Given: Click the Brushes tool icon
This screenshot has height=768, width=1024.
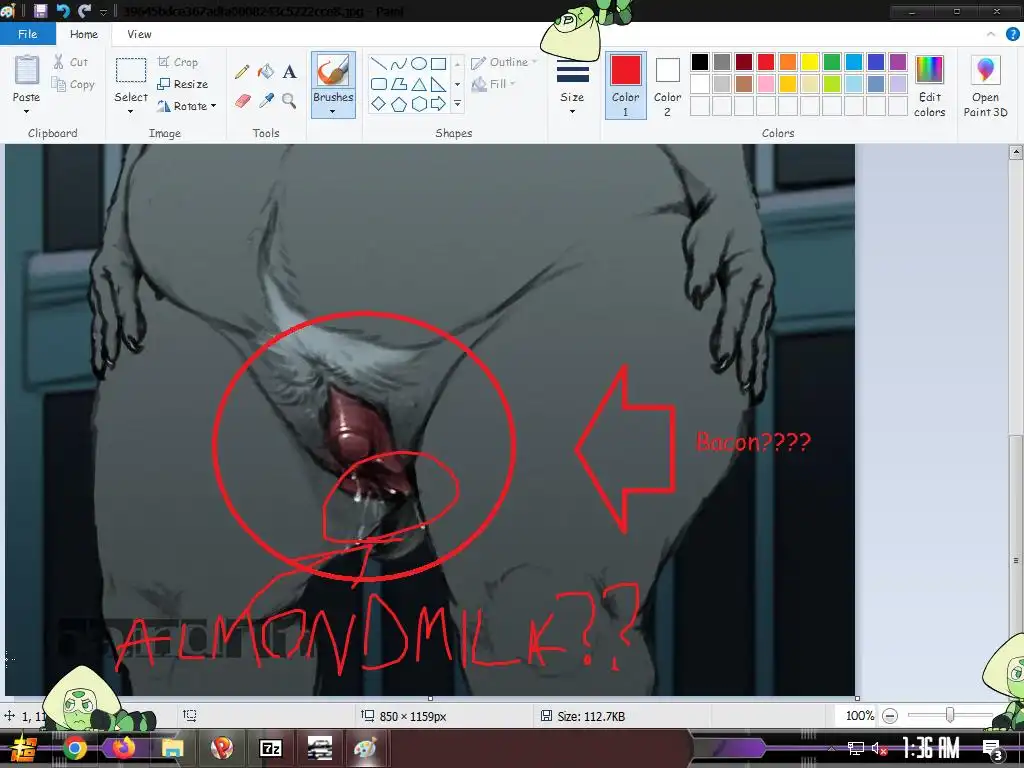Looking at the screenshot, I should click(x=333, y=71).
